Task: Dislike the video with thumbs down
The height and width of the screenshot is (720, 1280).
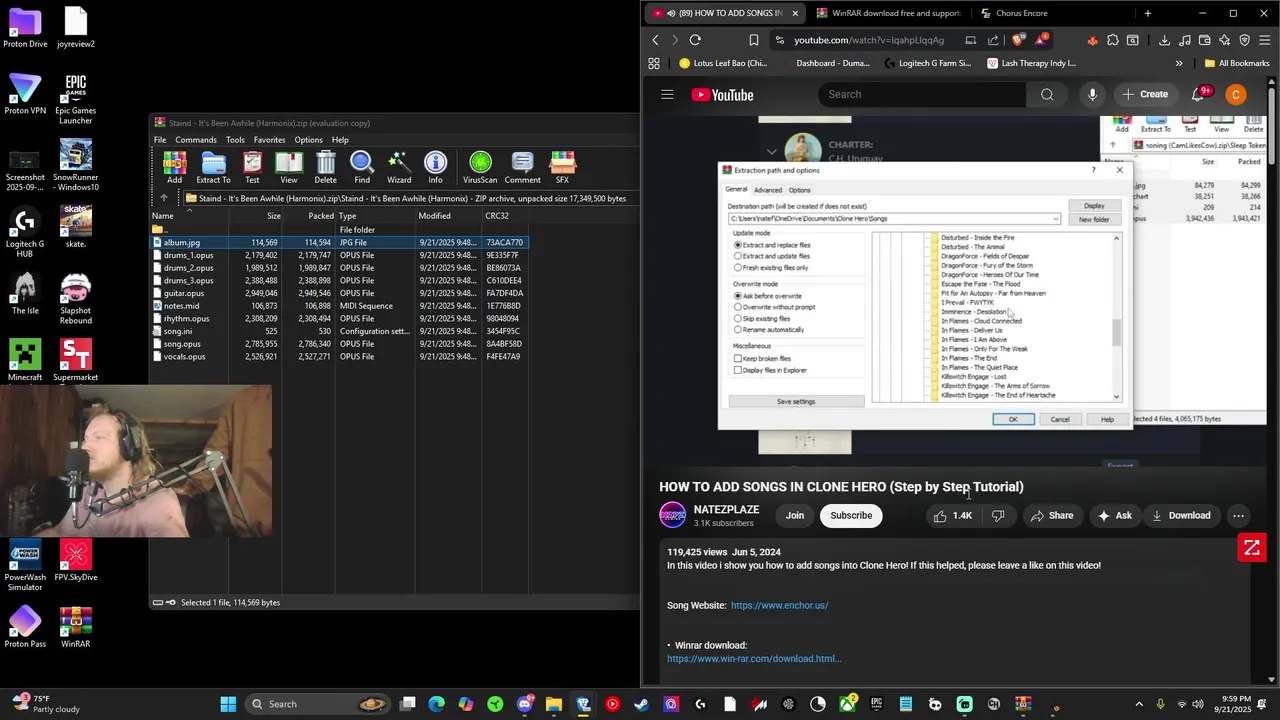Action: tap(998, 516)
